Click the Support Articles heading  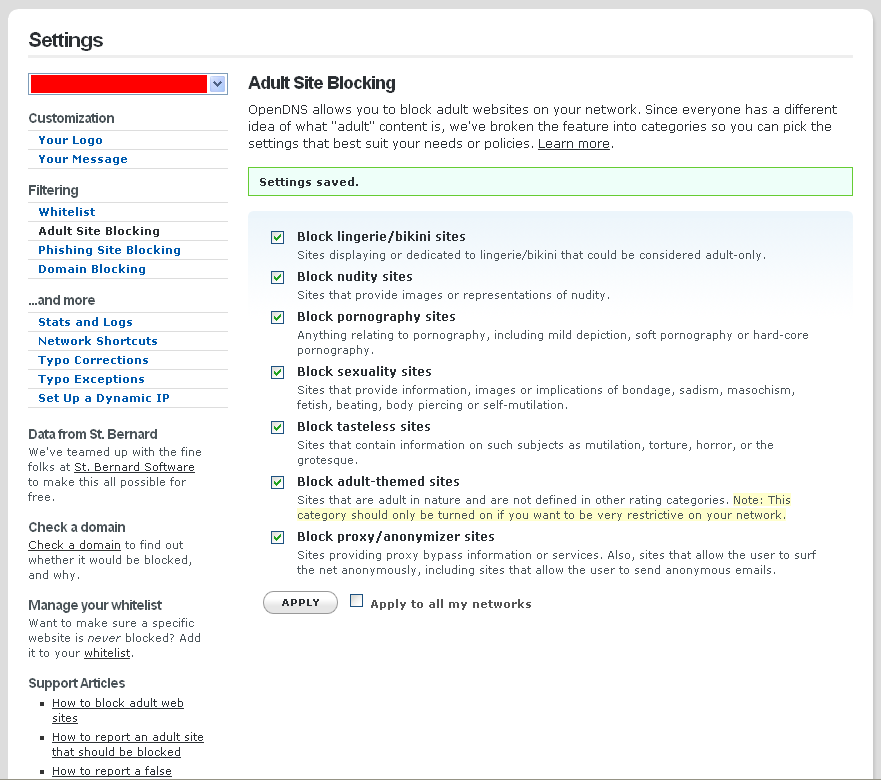pyautogui.click(x=76, y=683)
